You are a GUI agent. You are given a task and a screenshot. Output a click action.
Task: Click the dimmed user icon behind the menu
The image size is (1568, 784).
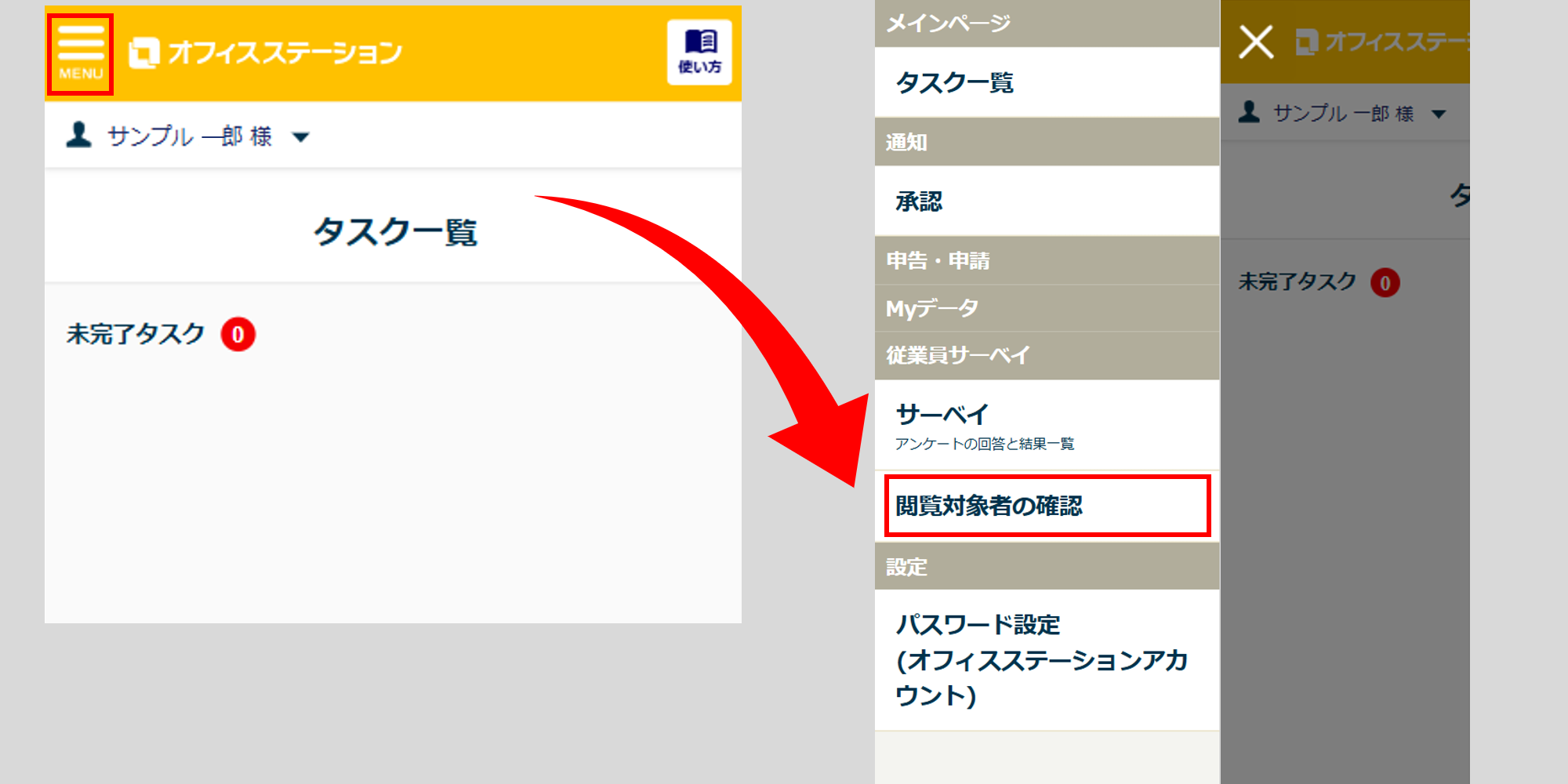pos(1249,112)
